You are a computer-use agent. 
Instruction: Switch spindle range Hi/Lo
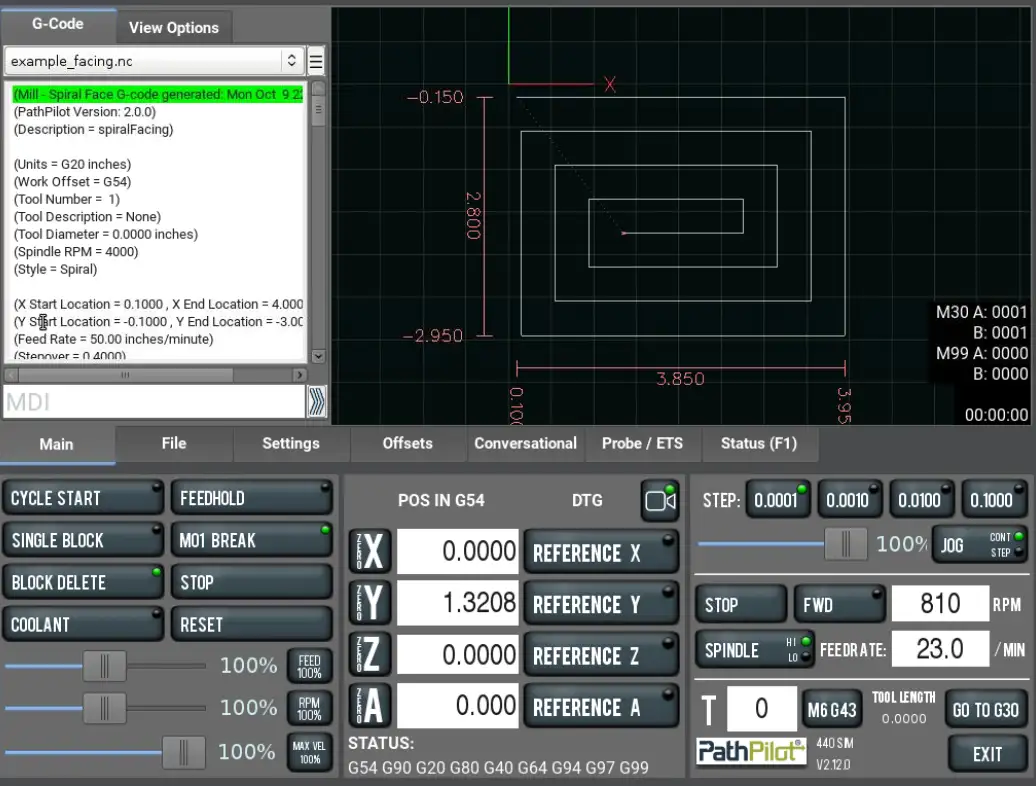point(754,650)
